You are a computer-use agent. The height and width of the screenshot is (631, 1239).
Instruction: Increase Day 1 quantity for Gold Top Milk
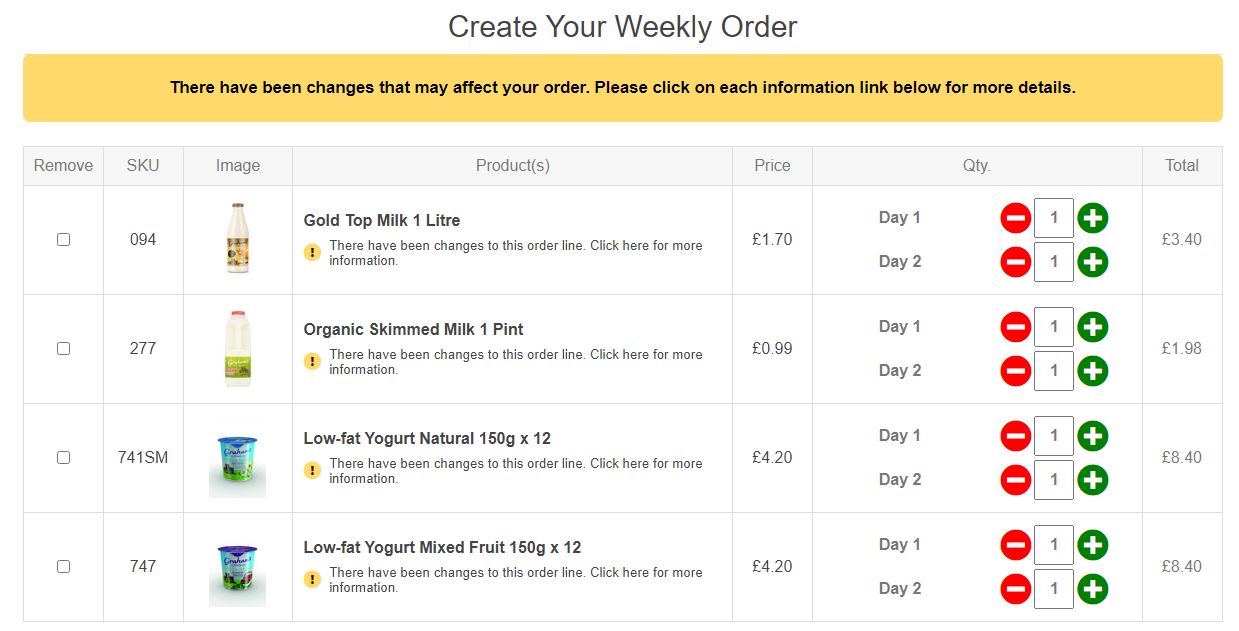pos(1093,218)
